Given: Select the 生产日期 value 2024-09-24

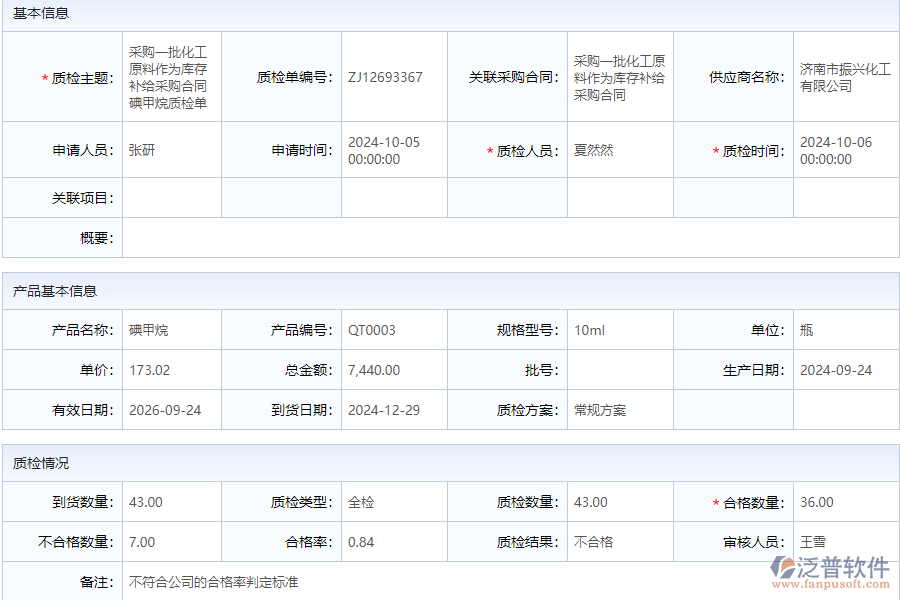Looking at the screenshot, I should pyautogui.click(x=836, y=369).
